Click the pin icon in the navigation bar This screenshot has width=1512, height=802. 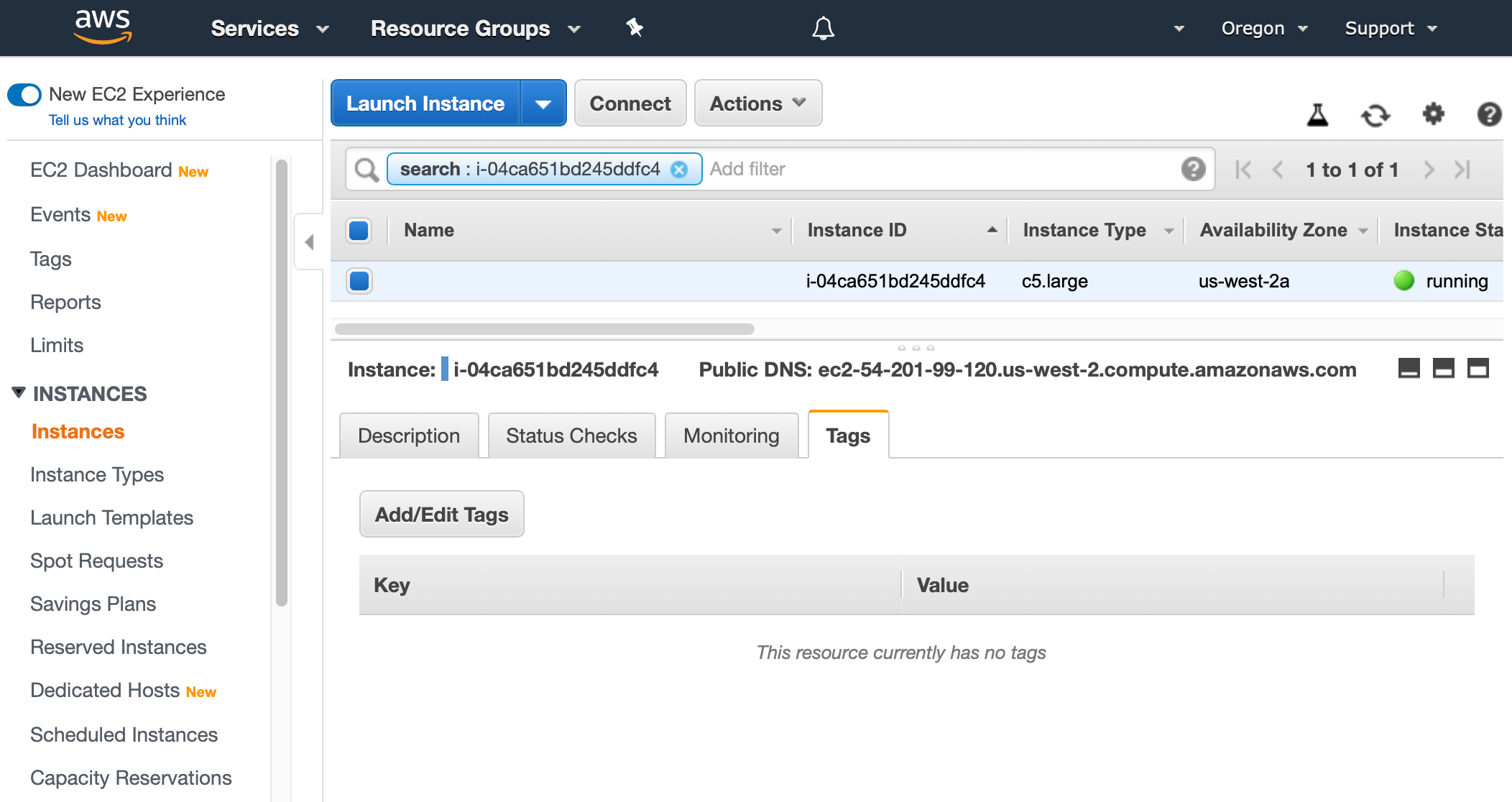[634, 28]
